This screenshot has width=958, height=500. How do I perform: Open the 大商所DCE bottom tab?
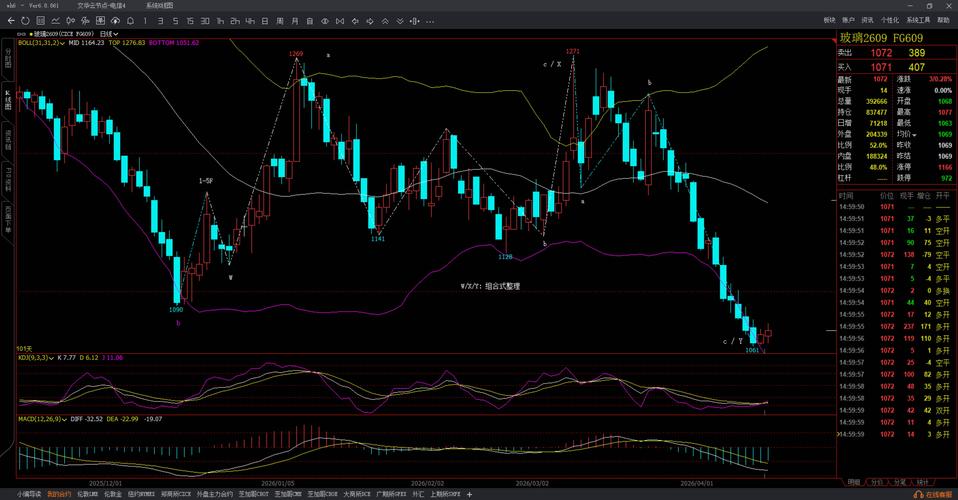pos(357,494)
